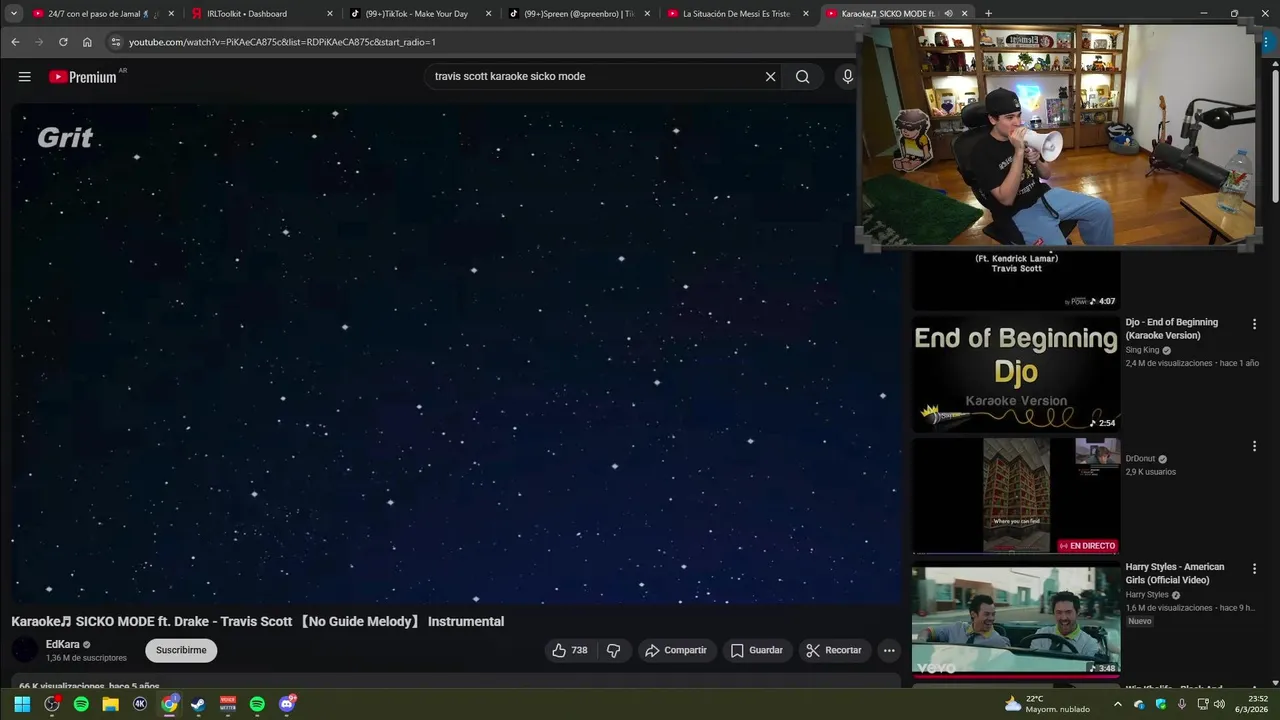This screenshot has height=720, width=1280.
Task: Open more actions ellipsis below video
Action: (x=888, y=650)
